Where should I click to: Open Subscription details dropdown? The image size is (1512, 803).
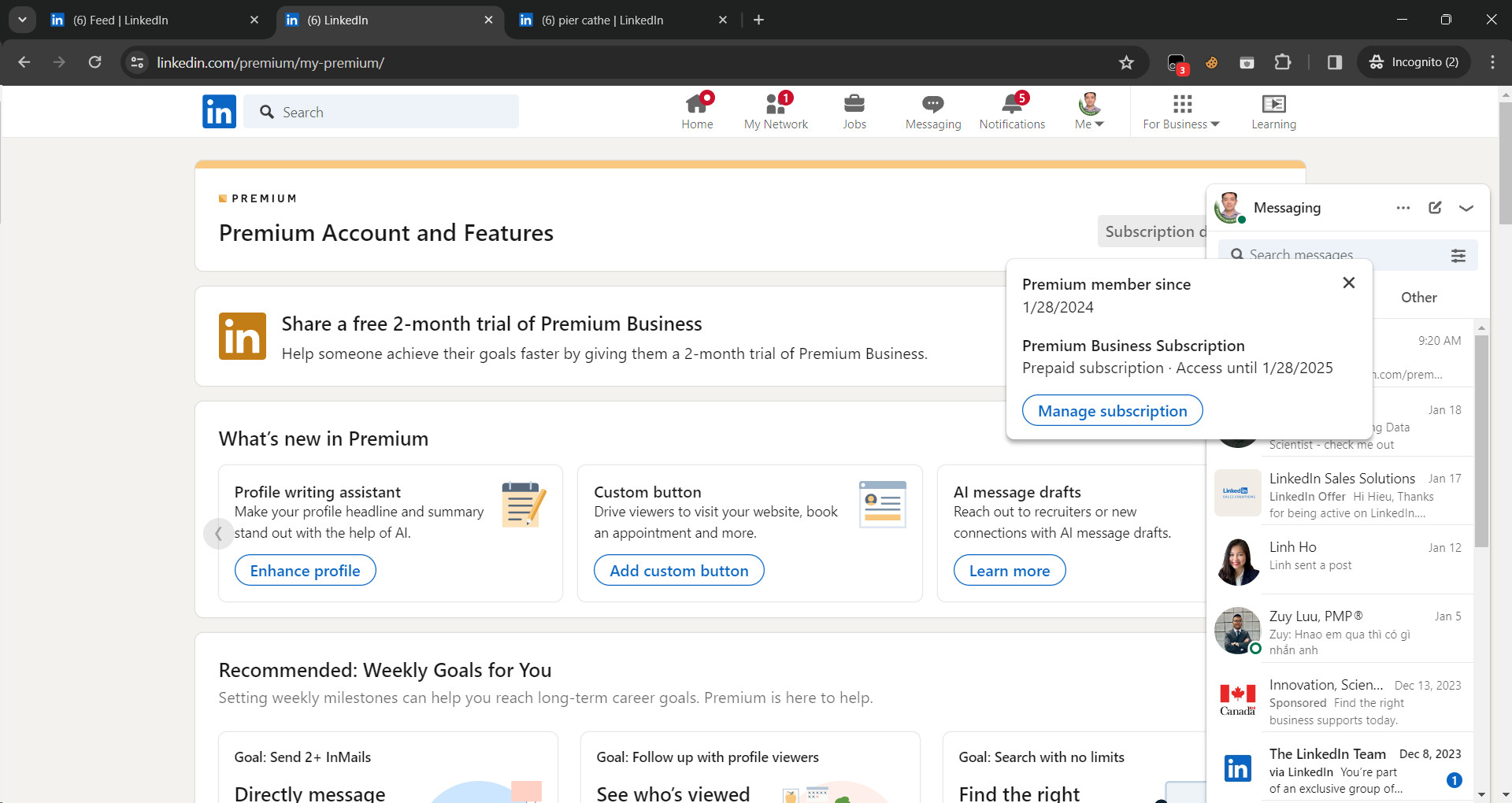pos(1152,231)
